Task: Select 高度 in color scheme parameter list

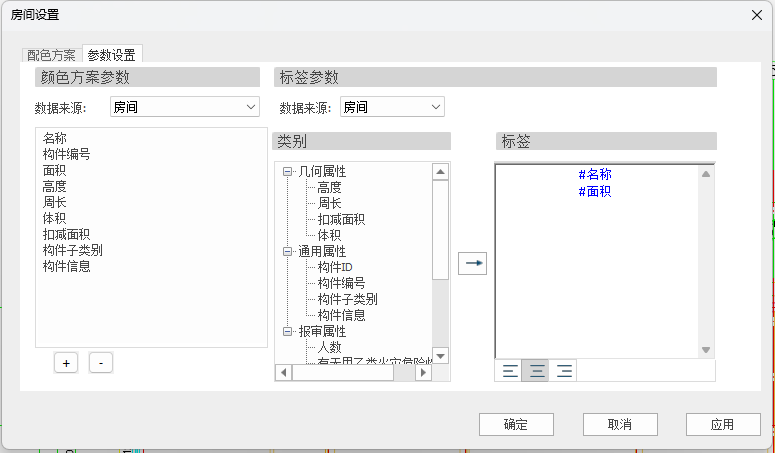Action: 55,186
